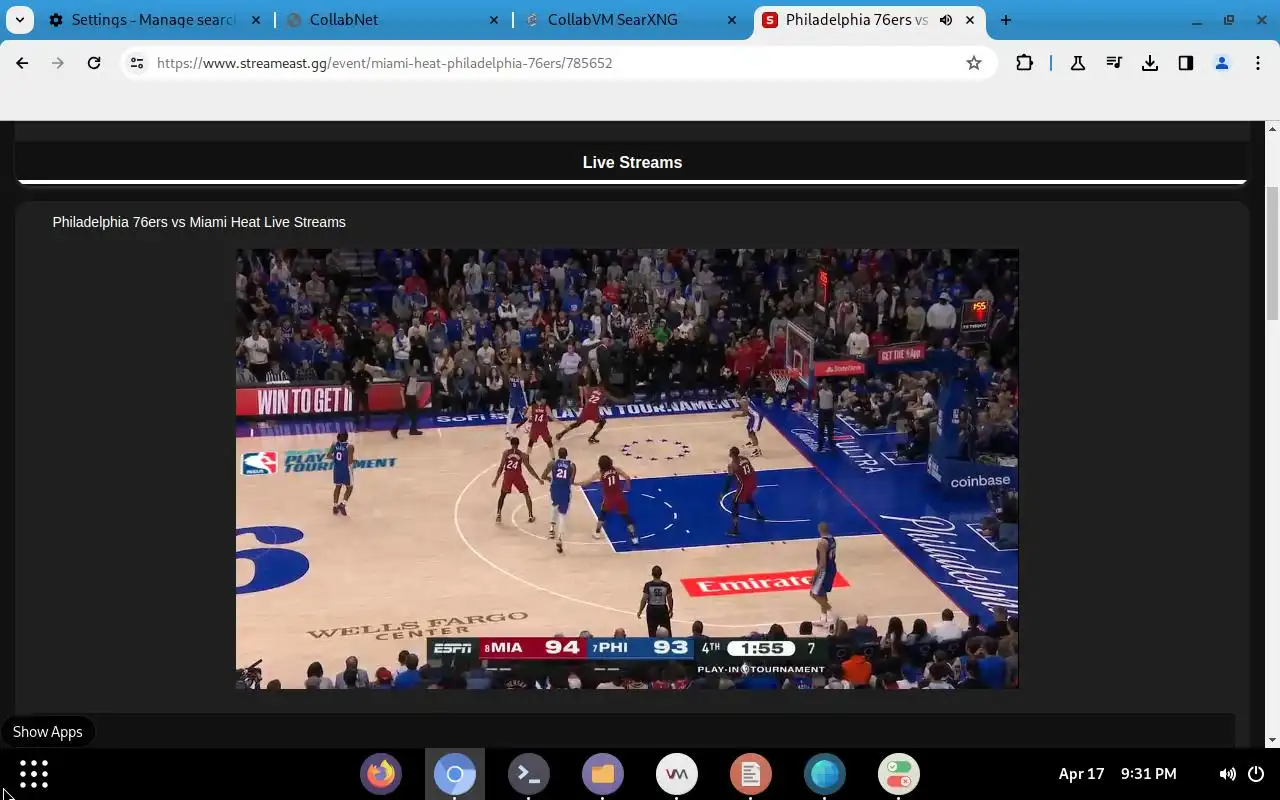Image resolution: width=1280 pixels, height=800 pixels.
Task: Close the CollabNet tab
Action: (495, 20)
